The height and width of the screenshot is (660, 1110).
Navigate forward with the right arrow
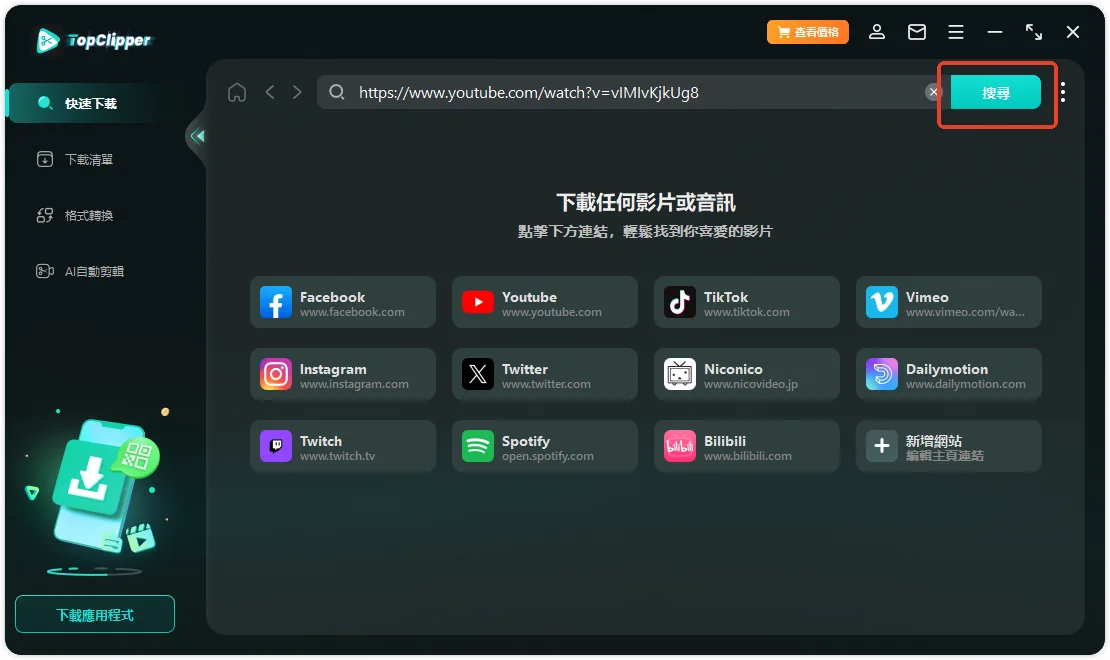coord(297,92)
